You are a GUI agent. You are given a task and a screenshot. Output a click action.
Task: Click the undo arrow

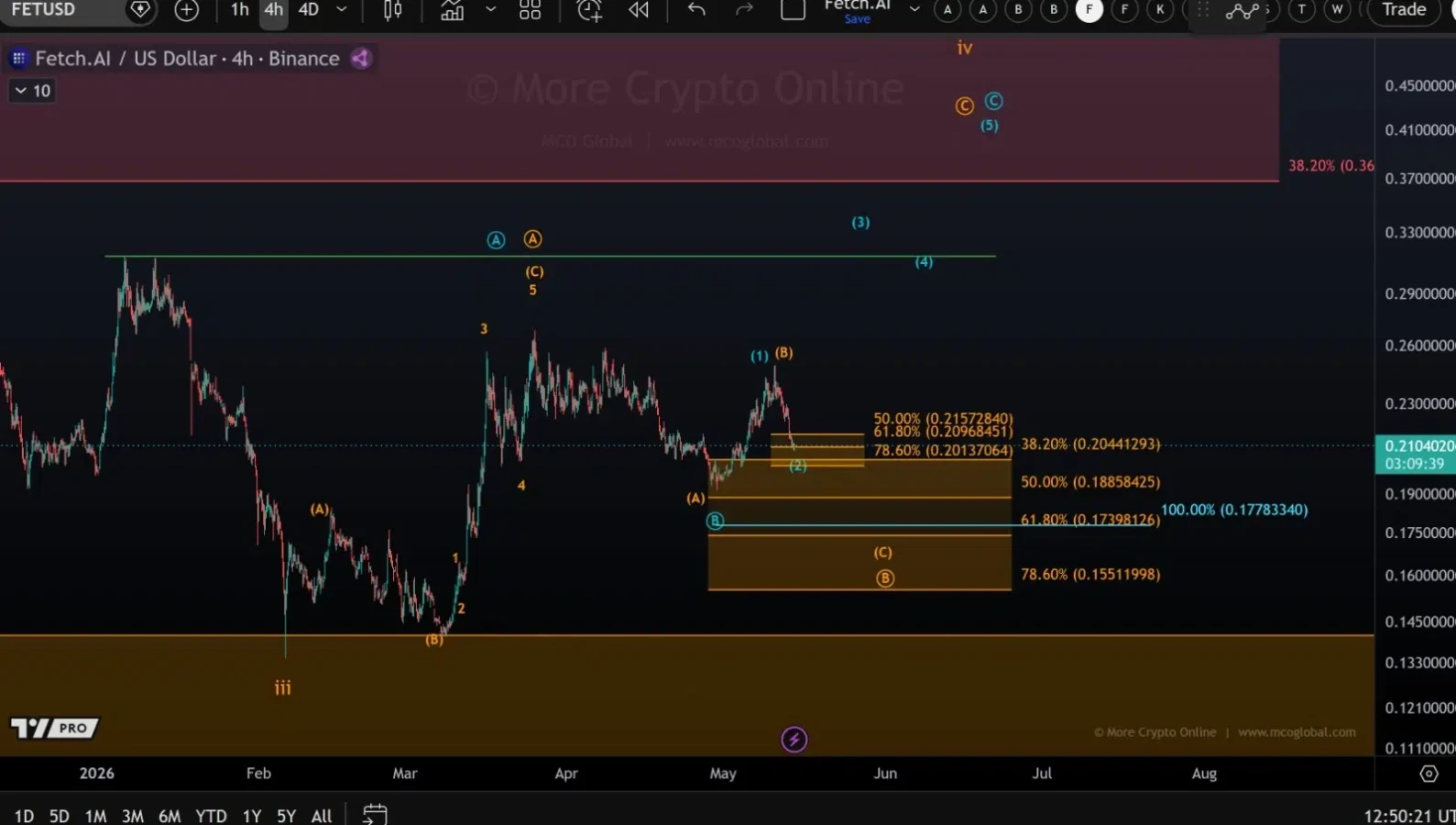click(696, 10)
